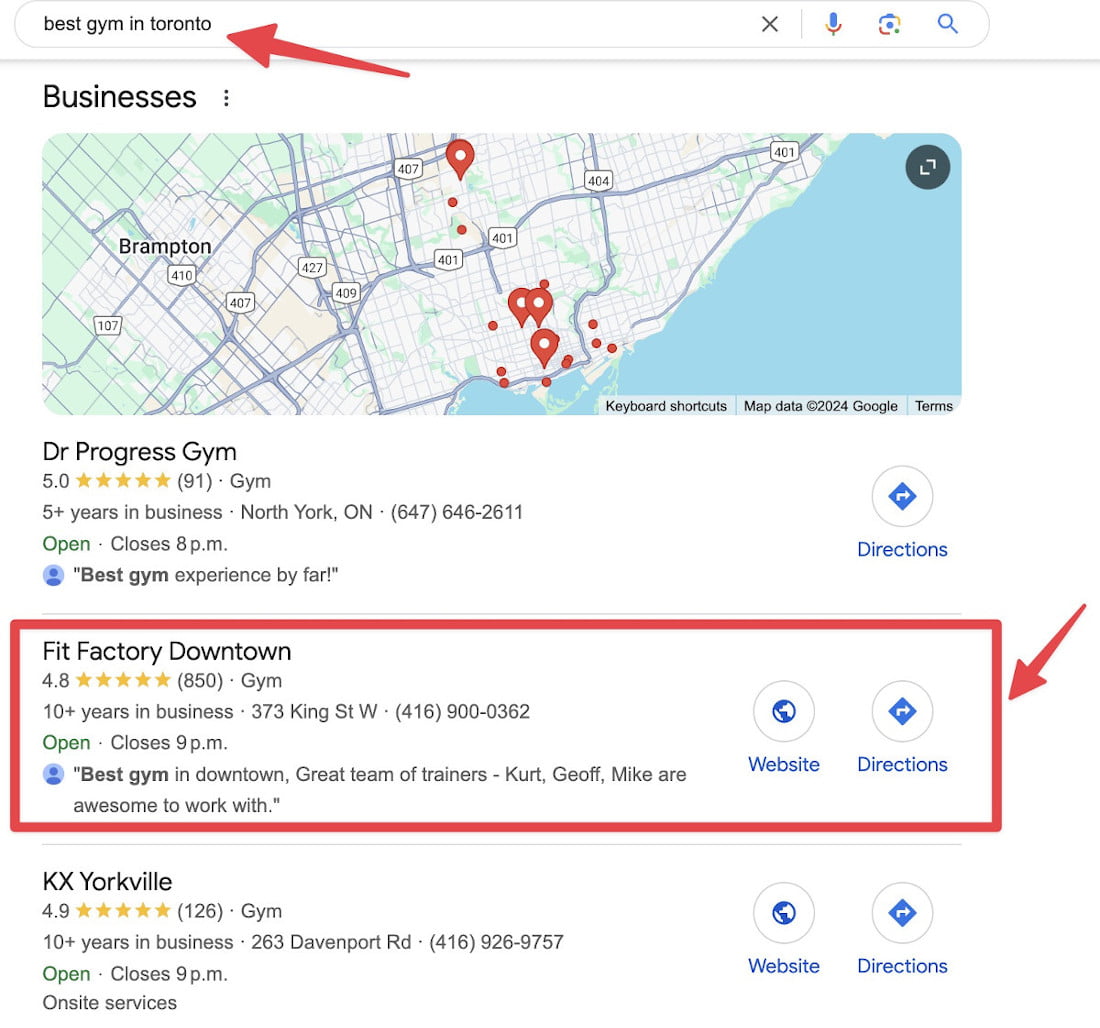Expand the map to full view

point(927,167)
